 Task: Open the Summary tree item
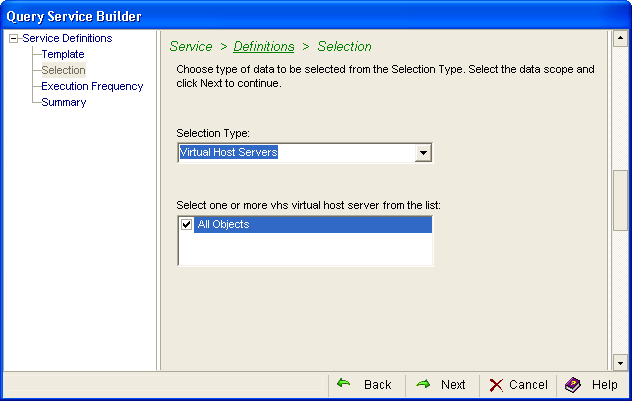pos(64,102)
